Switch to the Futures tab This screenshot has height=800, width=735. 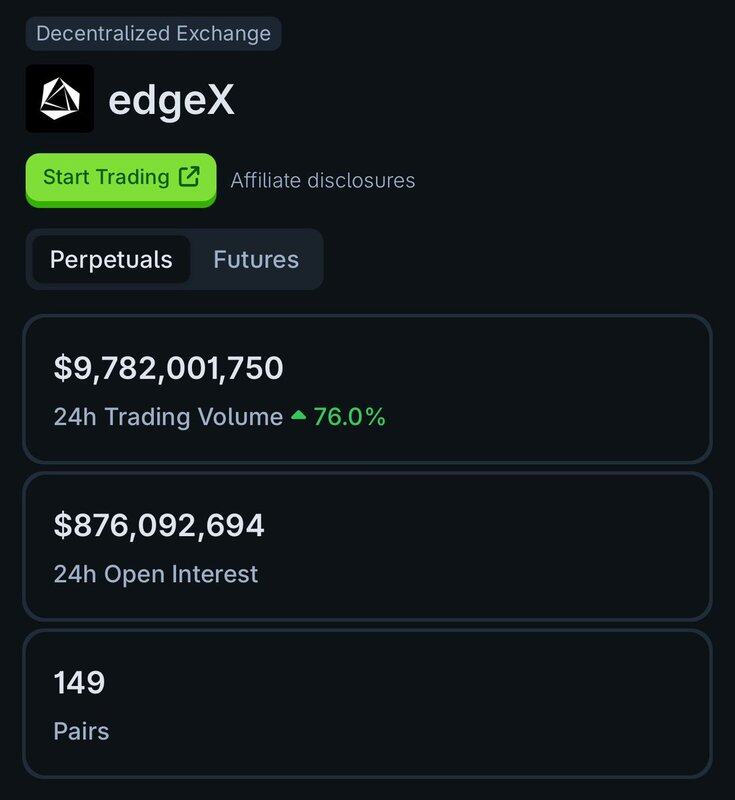256,259
